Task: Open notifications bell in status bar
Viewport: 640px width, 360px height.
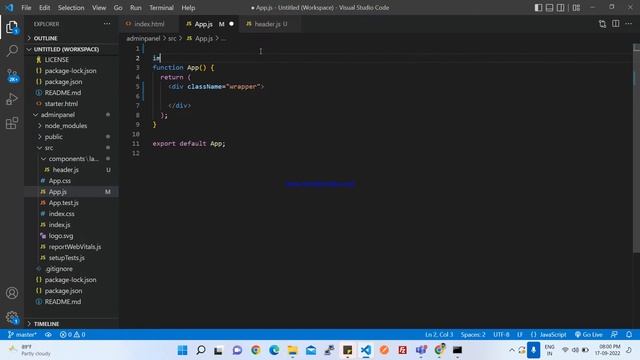Action: click(629, 335)
